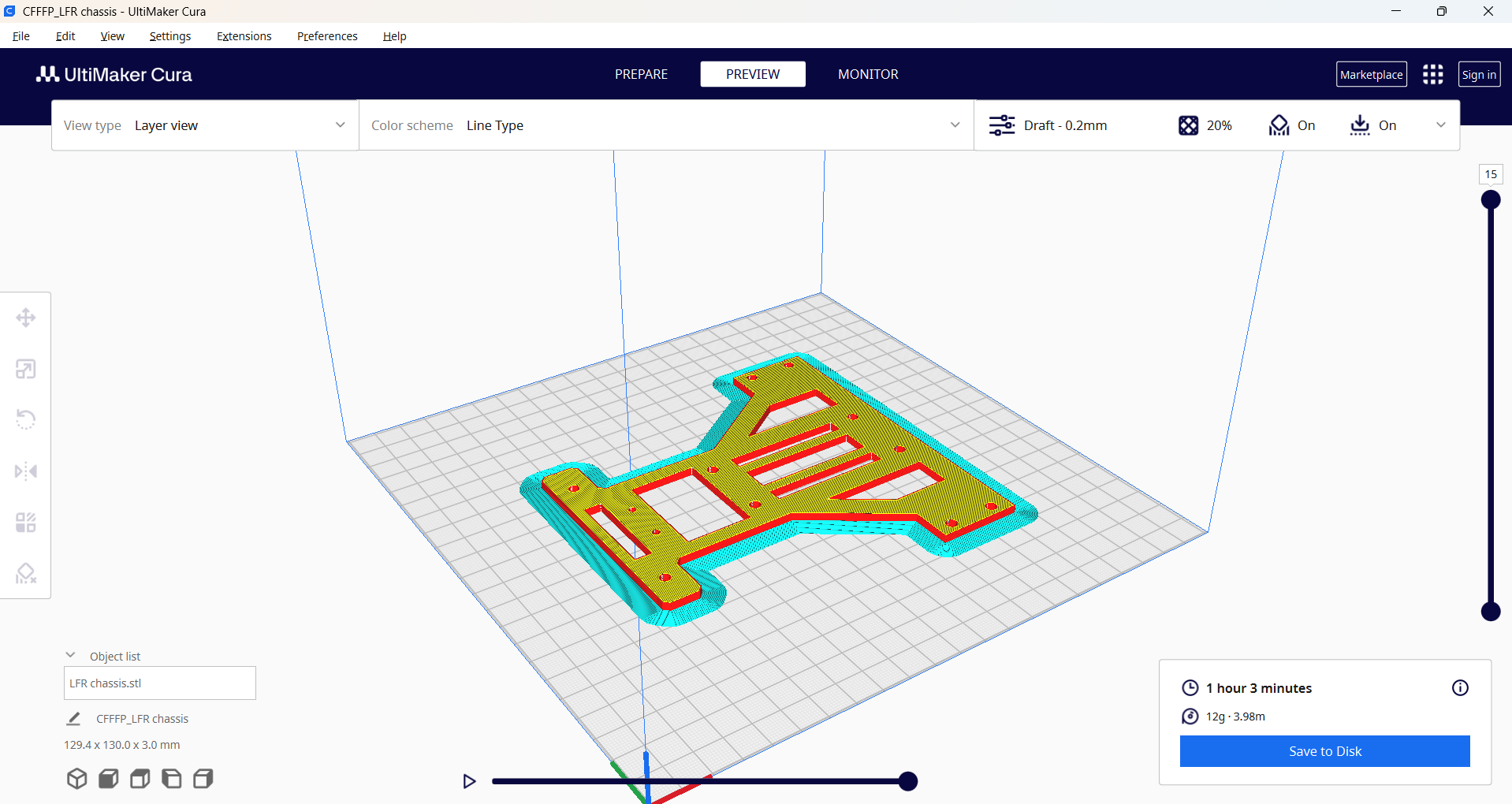Switch camera to left side view

pos(172,779)
